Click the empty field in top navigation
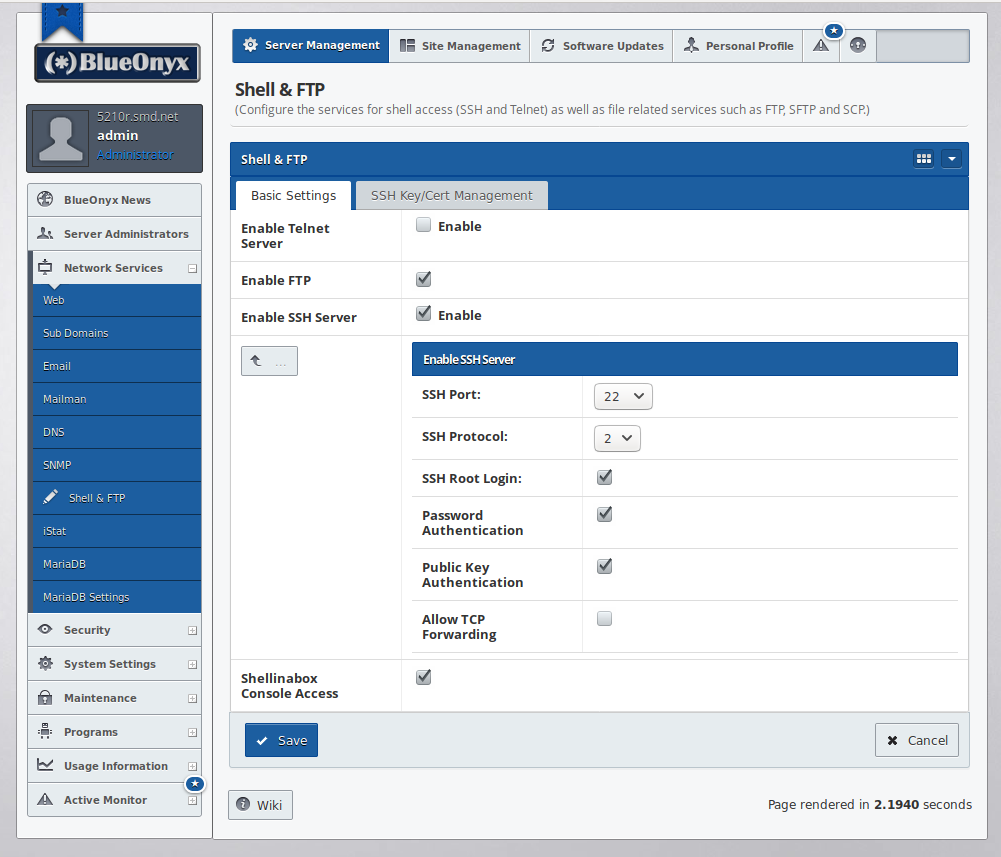 tap(922, 45)
